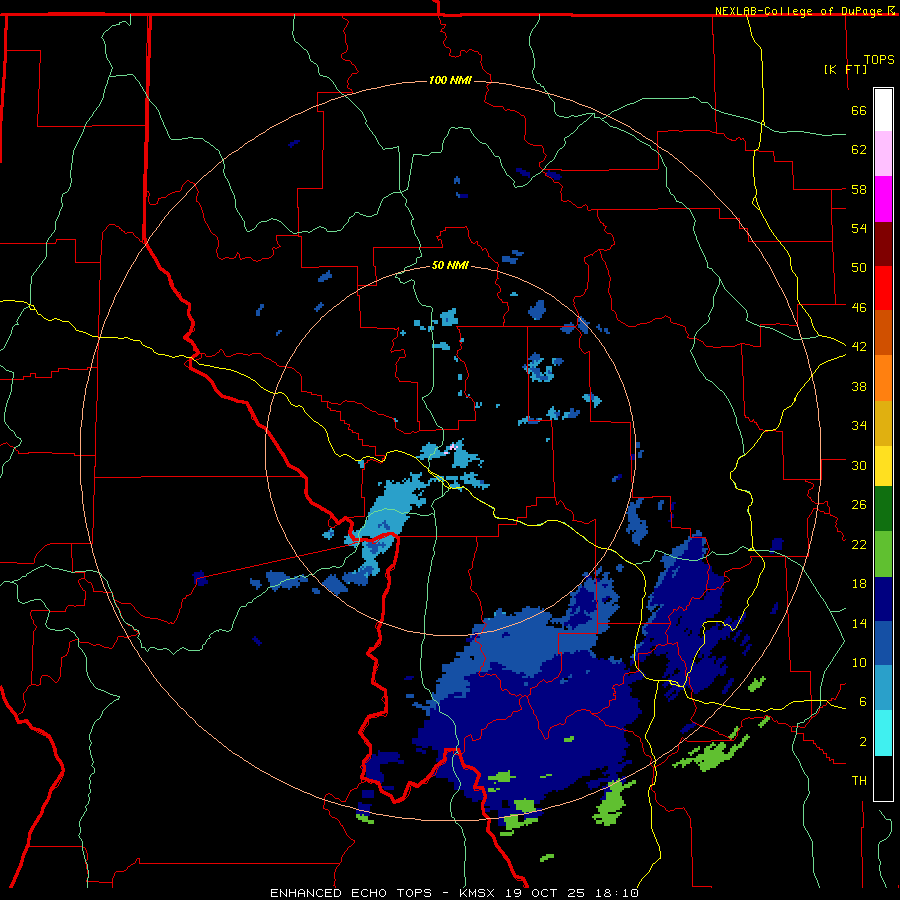Click the navy 14-18 legend swatch
Viewport: 900px width, 900px height.
(x=883, y=599)
